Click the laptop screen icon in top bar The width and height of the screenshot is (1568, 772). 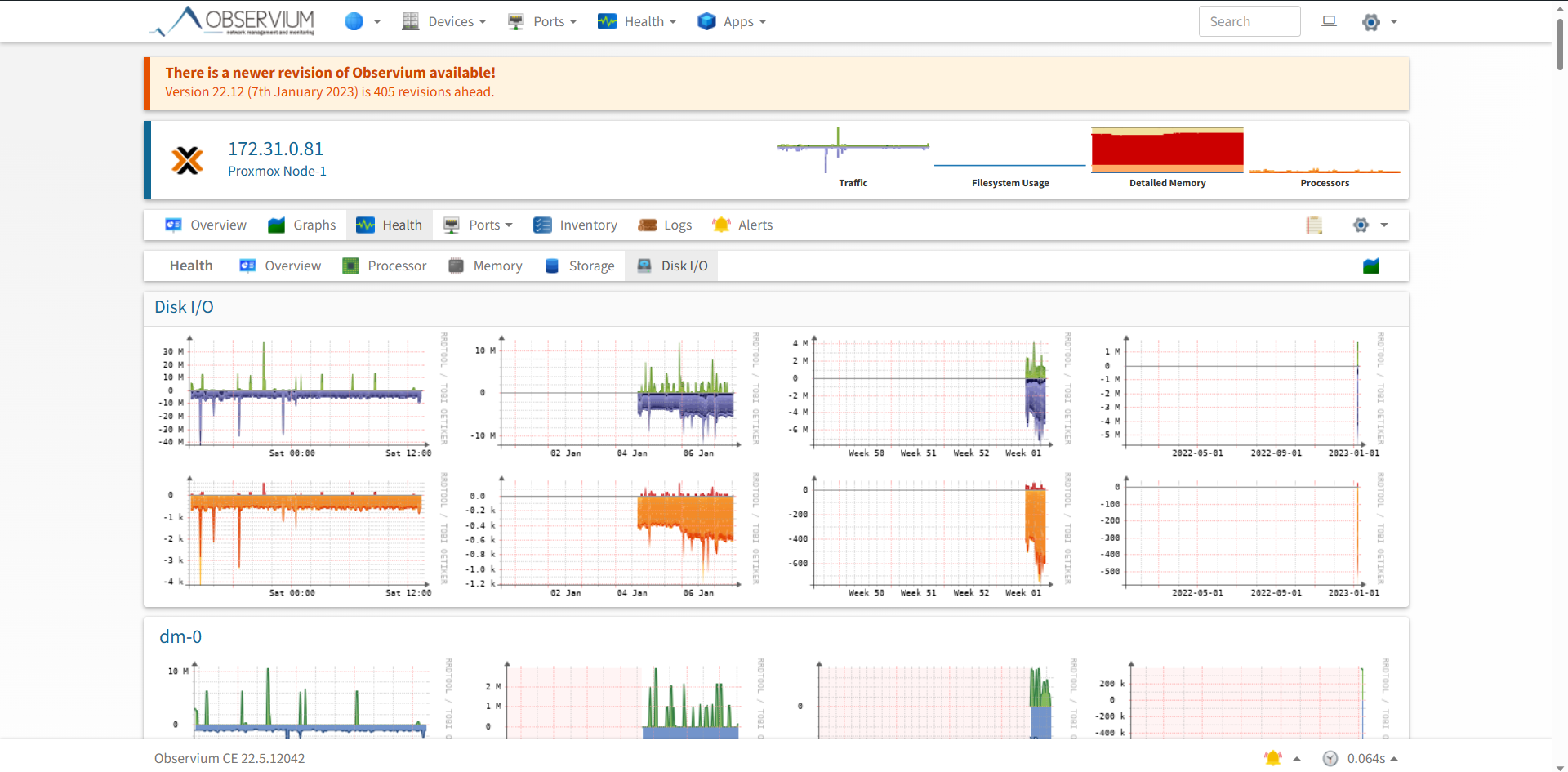coord(1330,21)
